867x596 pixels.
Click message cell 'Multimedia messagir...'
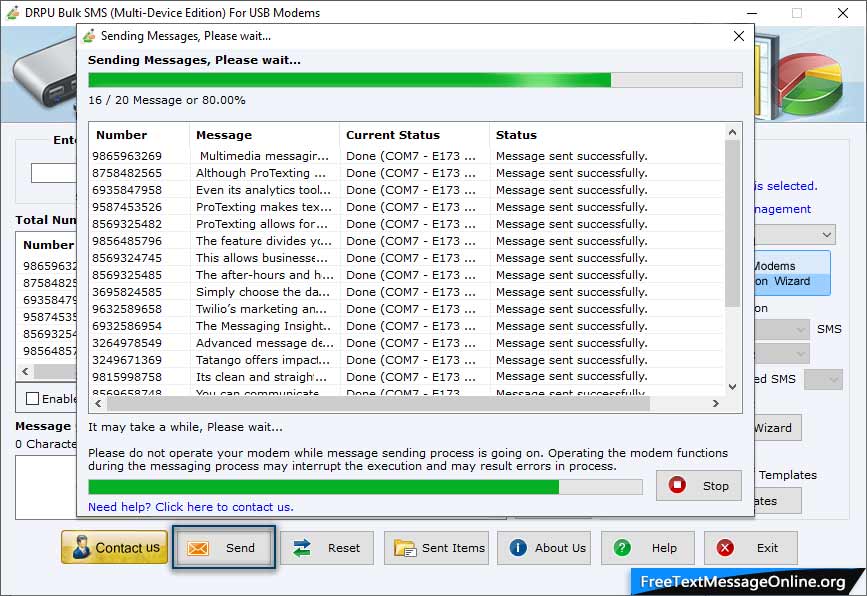pos(264,156)
